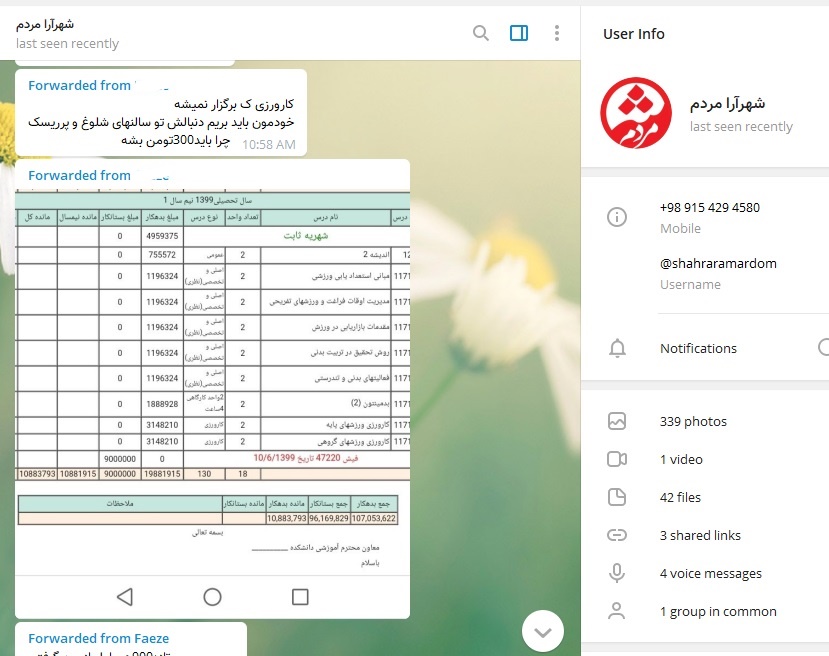The height and width of the screenshot is (656, 829).
Task: Click the document icon beside 42 files
Action: pos(617,497)
